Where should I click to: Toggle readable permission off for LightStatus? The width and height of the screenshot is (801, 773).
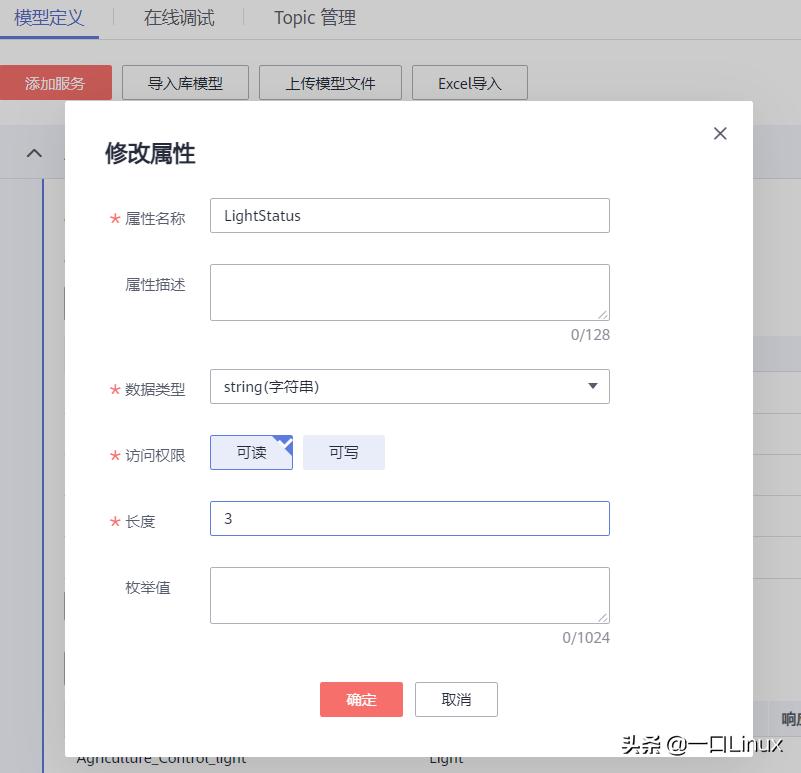[250, 452]
